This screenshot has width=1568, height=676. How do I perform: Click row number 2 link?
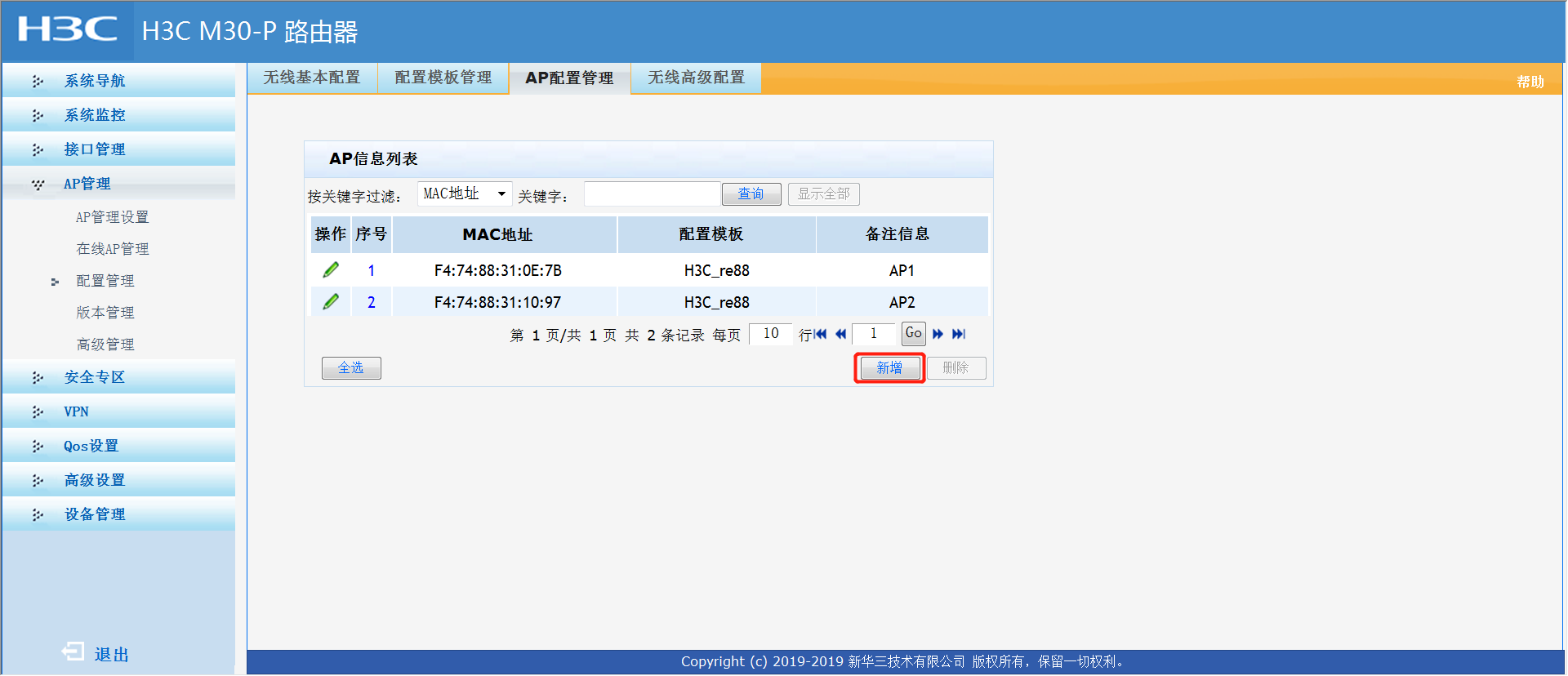pyautogui.click(x=372, y=302)
